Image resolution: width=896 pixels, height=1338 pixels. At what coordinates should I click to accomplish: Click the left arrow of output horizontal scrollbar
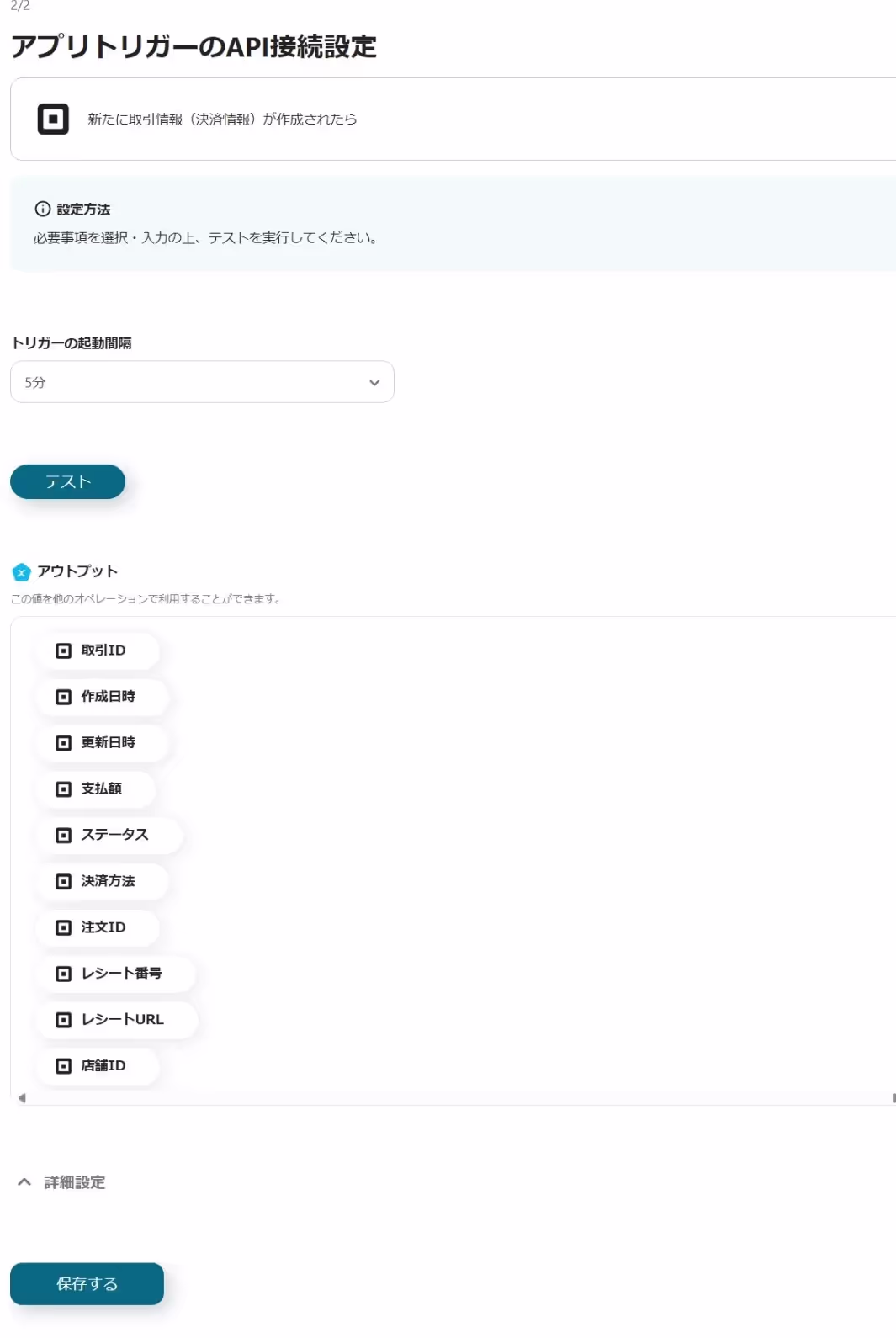(22, 1098)
